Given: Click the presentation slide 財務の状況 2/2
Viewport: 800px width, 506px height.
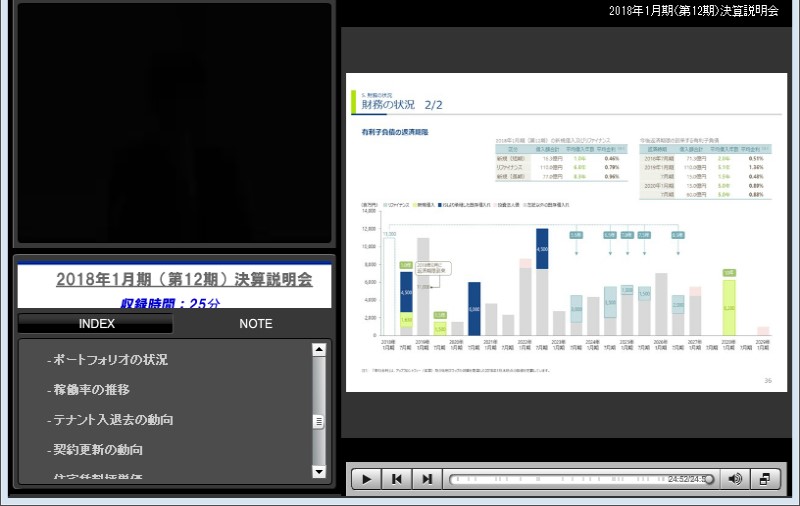Looking at the screenshot, I should tap(566, 233).
